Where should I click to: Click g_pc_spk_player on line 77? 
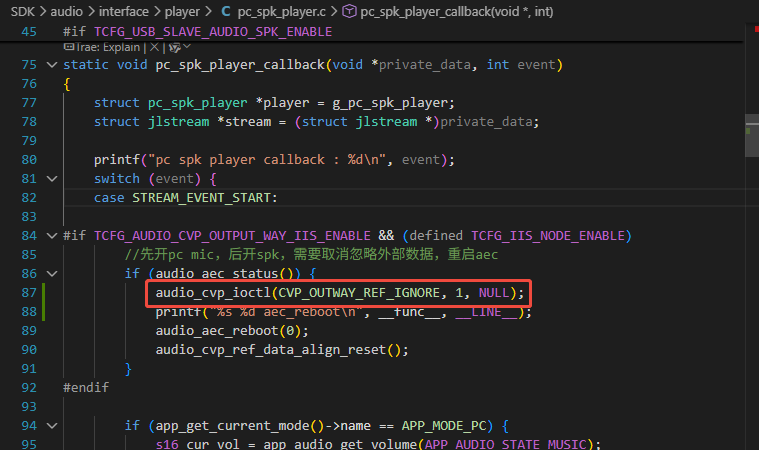[391, 103]
